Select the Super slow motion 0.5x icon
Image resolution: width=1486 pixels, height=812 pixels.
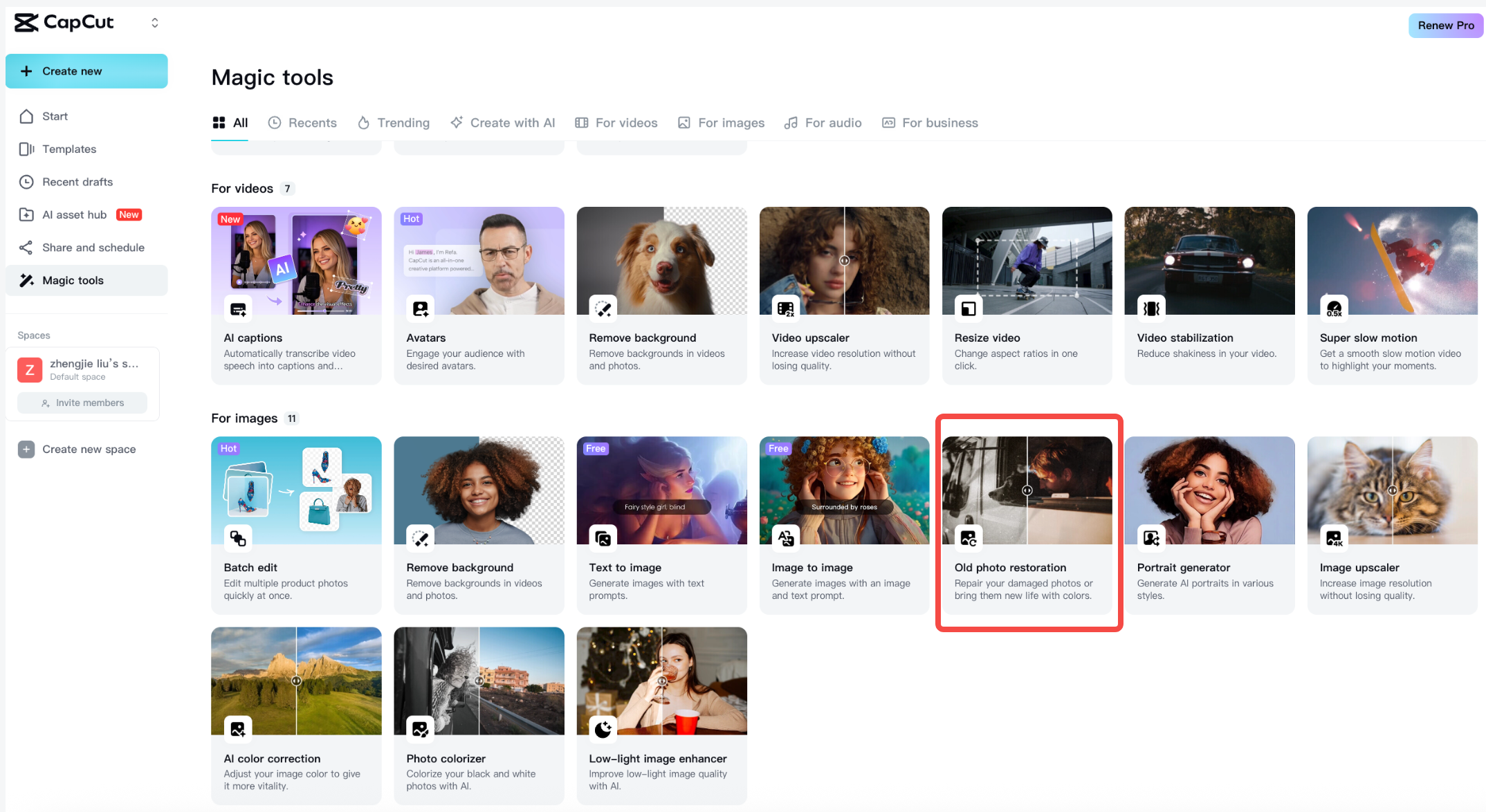[1334, 309]
